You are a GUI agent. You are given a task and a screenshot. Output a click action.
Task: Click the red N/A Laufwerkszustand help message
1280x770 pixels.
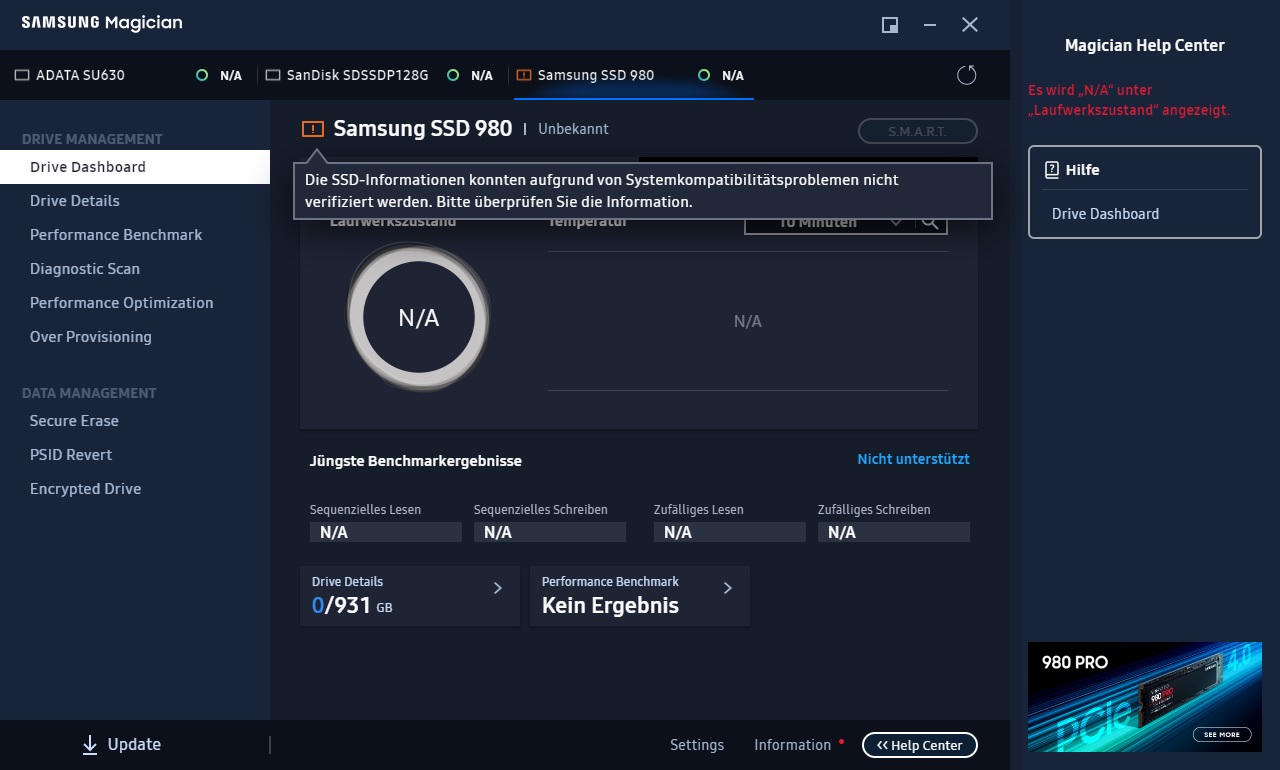point(1129,100)
